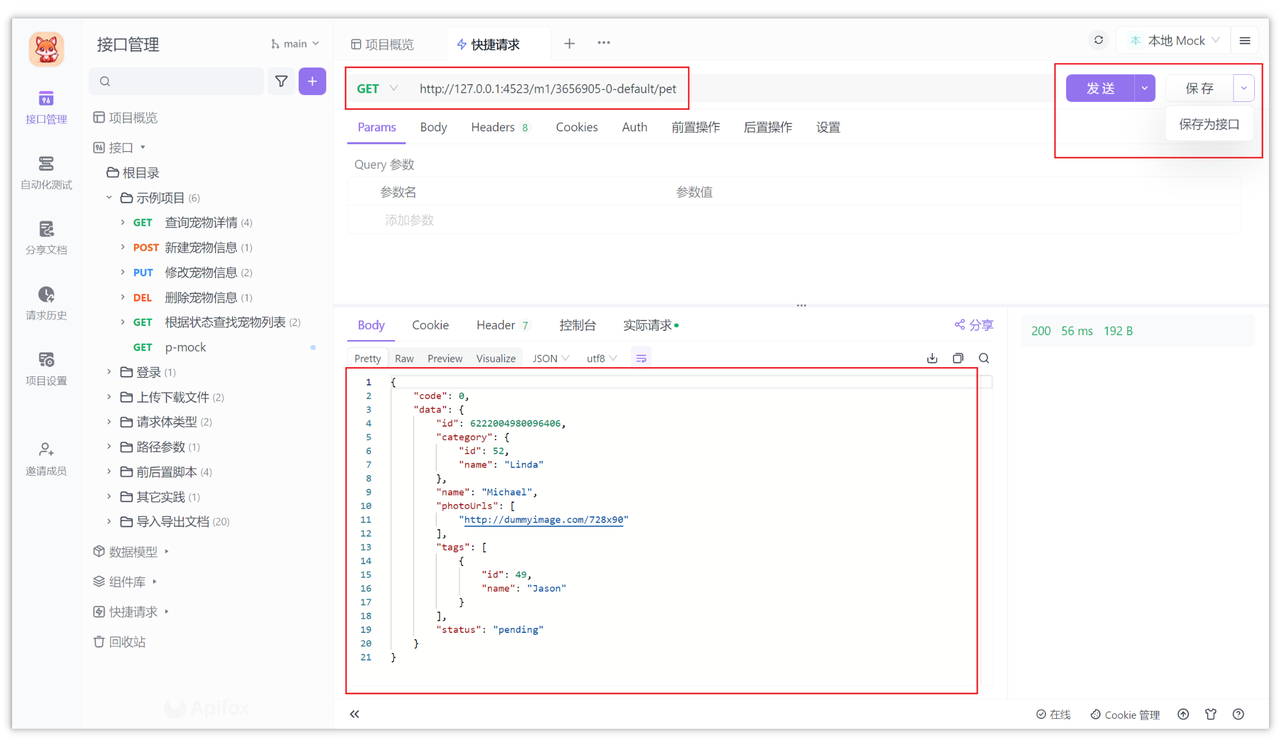
Task: Open the response 控制台 tab
Action: (577, 325)
